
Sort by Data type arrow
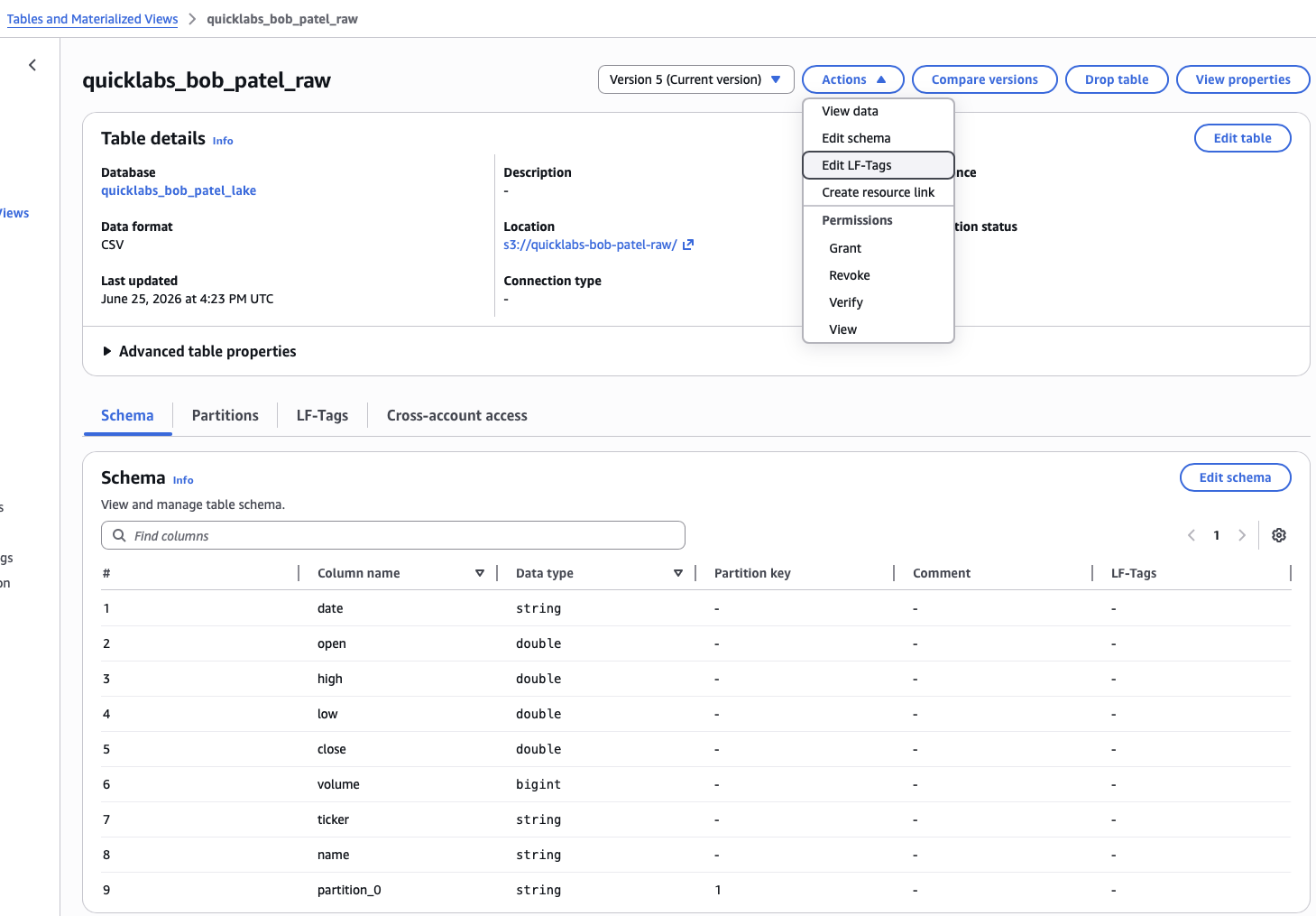[x=678, y=573]
